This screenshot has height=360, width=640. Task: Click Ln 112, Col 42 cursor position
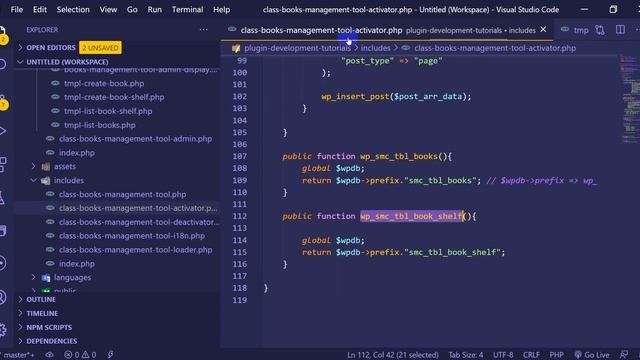pos(393,355)
